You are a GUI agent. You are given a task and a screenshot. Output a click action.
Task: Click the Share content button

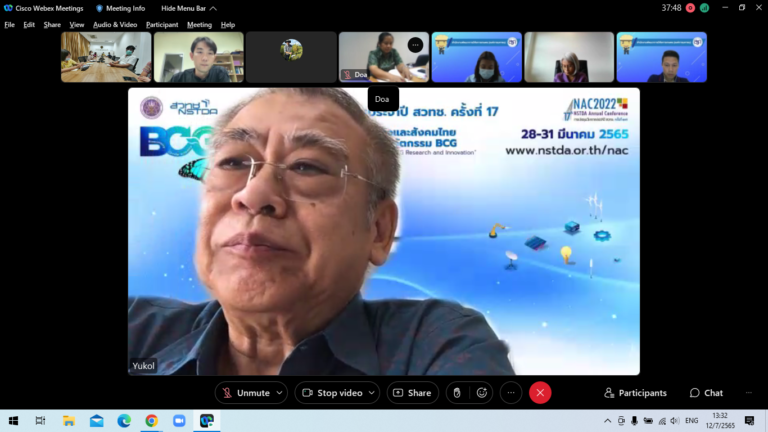point(412,393)
